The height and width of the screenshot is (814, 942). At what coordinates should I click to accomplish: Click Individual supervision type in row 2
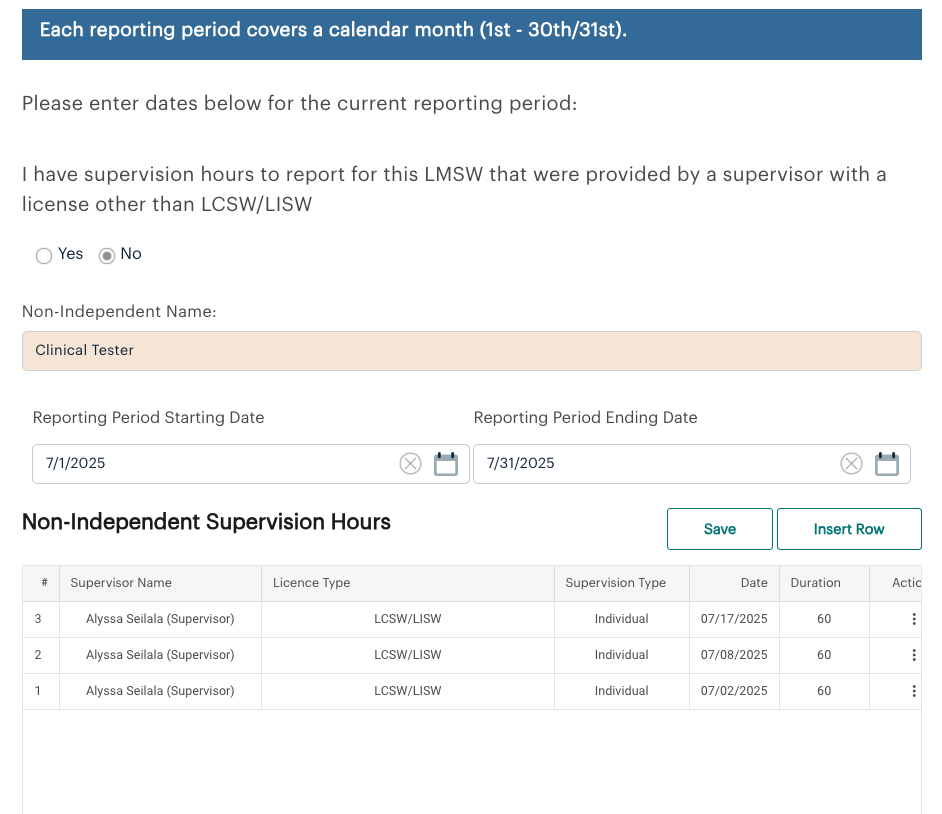tap(622, 655)
